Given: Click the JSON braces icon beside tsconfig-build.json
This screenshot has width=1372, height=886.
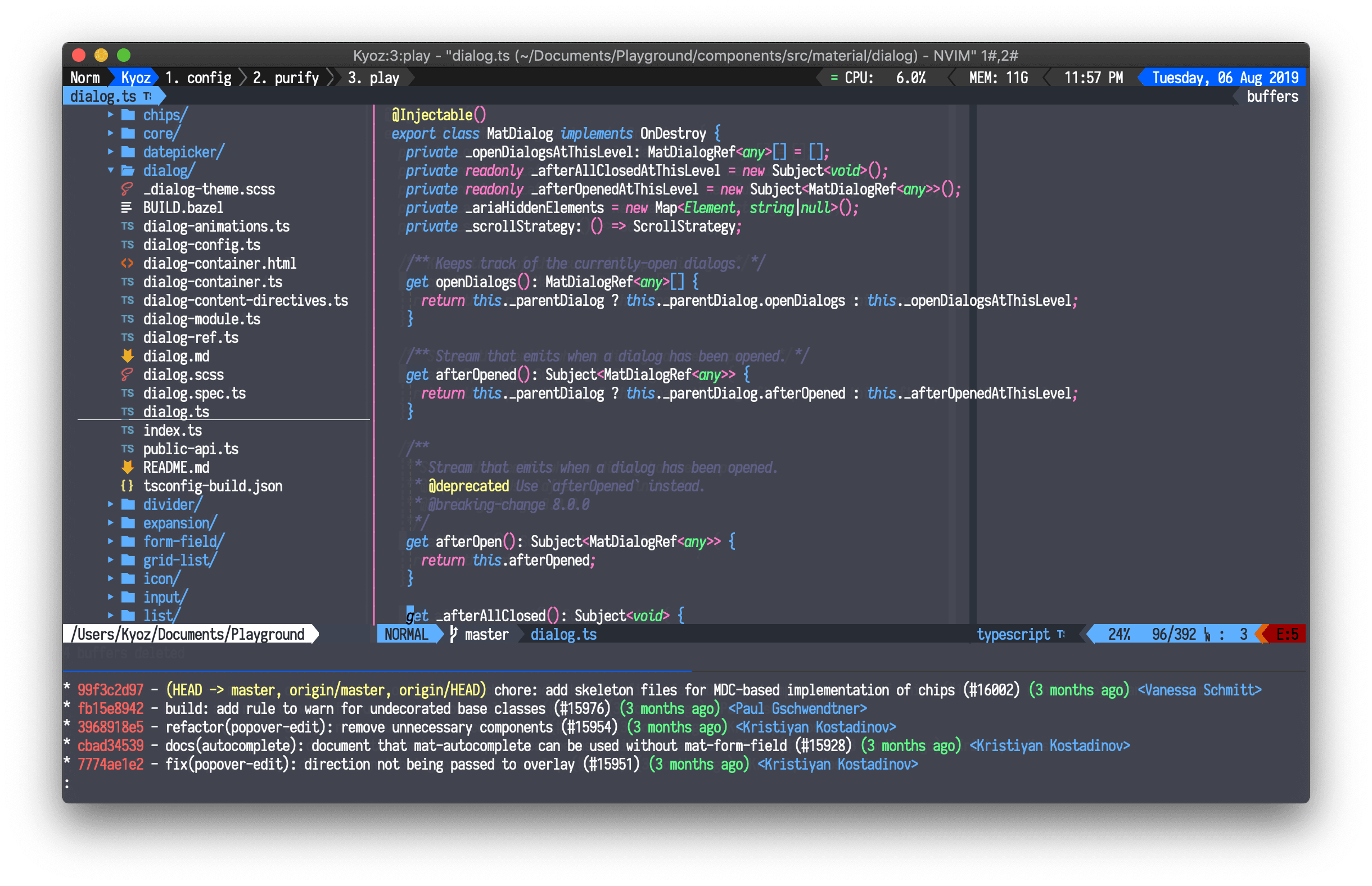Looking at the screenshot, I should [127, 486].
